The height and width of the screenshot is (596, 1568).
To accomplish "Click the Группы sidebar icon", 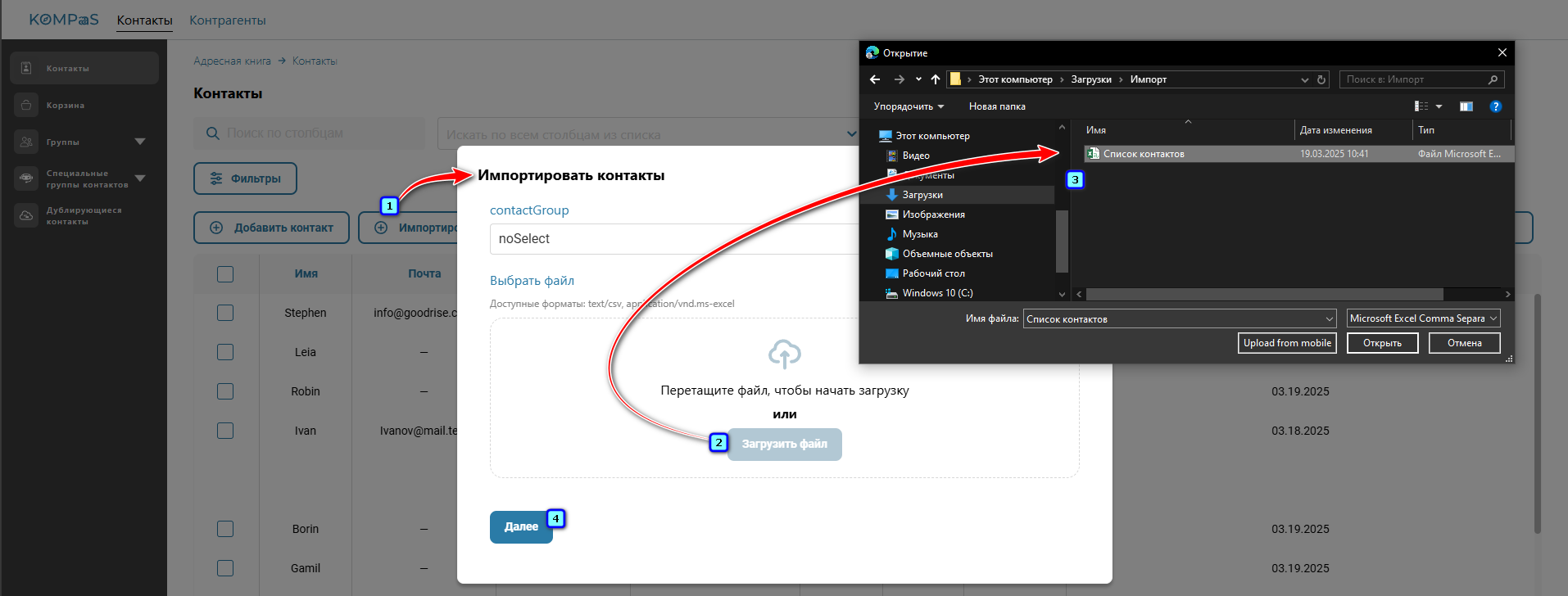I will [26, 142].
